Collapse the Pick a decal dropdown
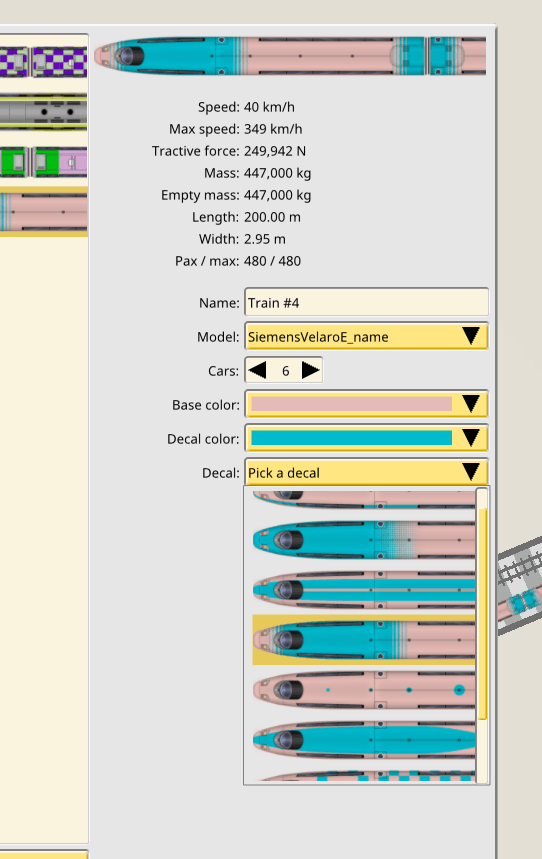Screen dimensions: 542x859 [366, 472]
